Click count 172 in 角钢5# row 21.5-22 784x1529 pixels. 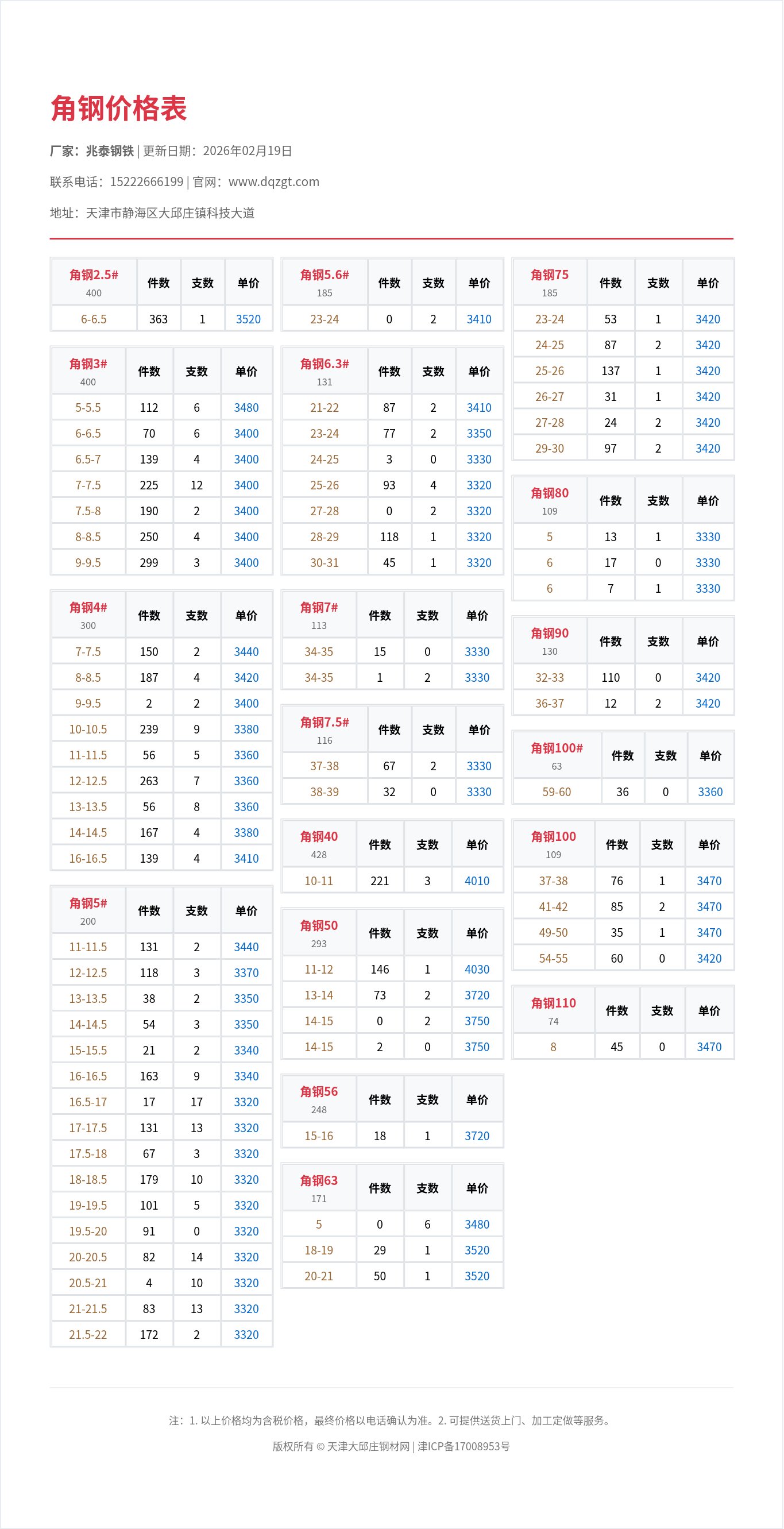149,1335
